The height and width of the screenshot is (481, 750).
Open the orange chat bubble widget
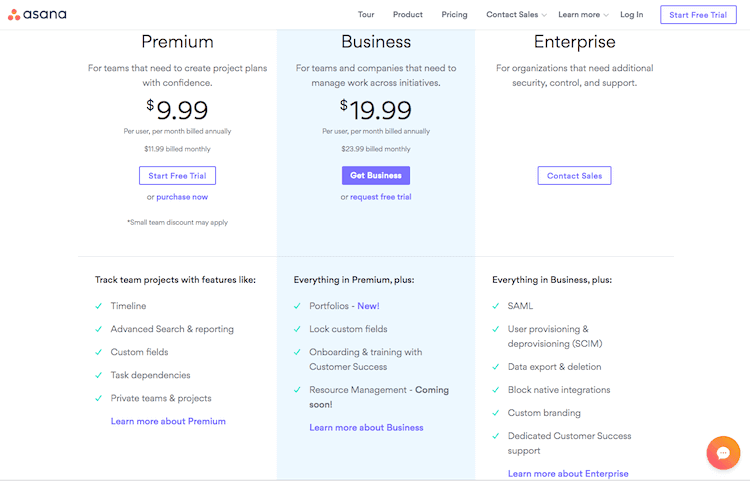point(722,453)
